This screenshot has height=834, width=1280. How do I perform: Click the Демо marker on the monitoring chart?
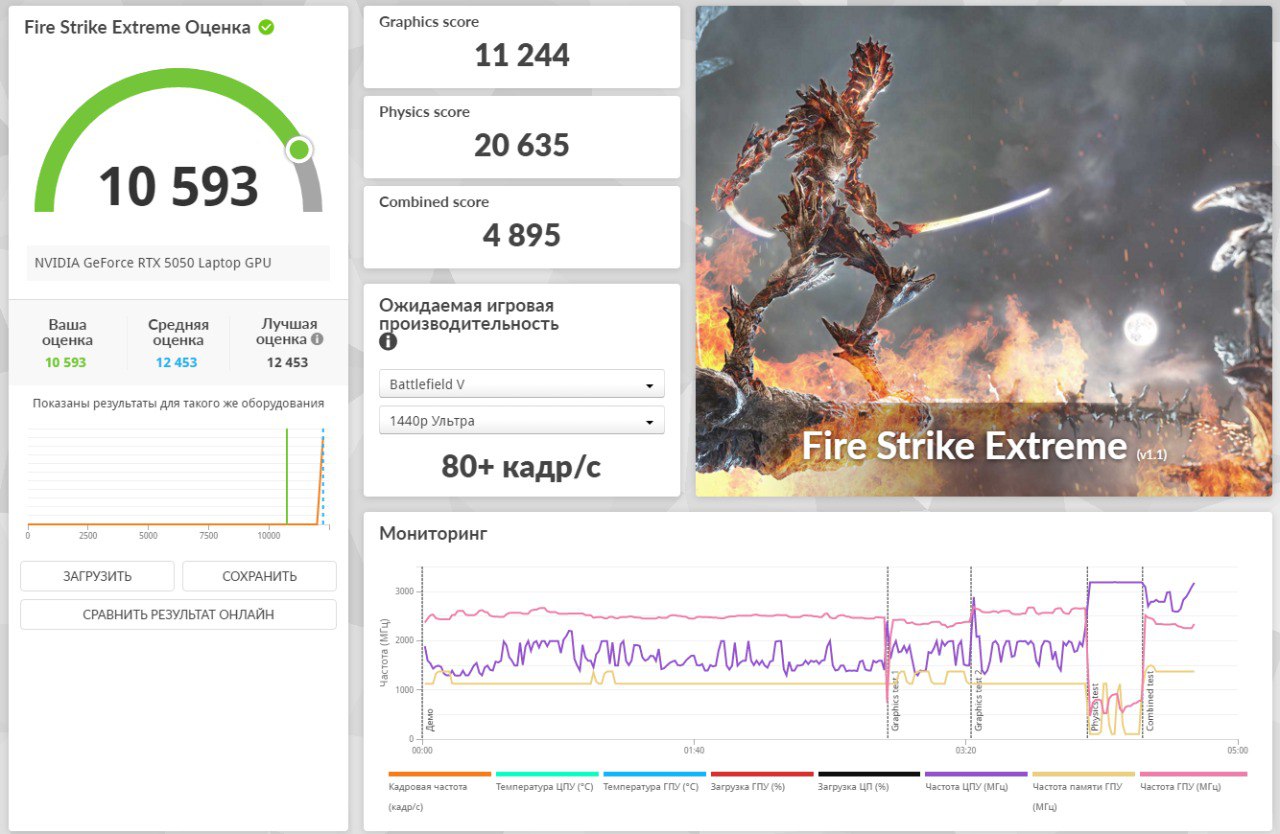point(430,719)
